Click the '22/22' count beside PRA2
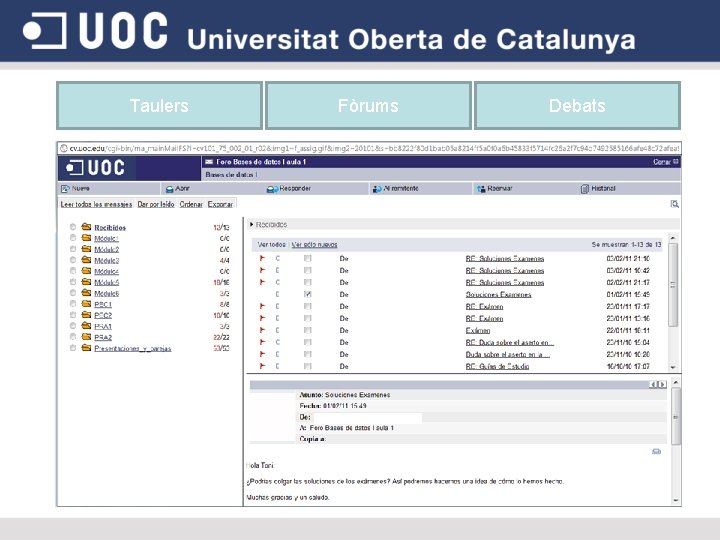Viewport: 720px width, 540px height. point(221,338)
